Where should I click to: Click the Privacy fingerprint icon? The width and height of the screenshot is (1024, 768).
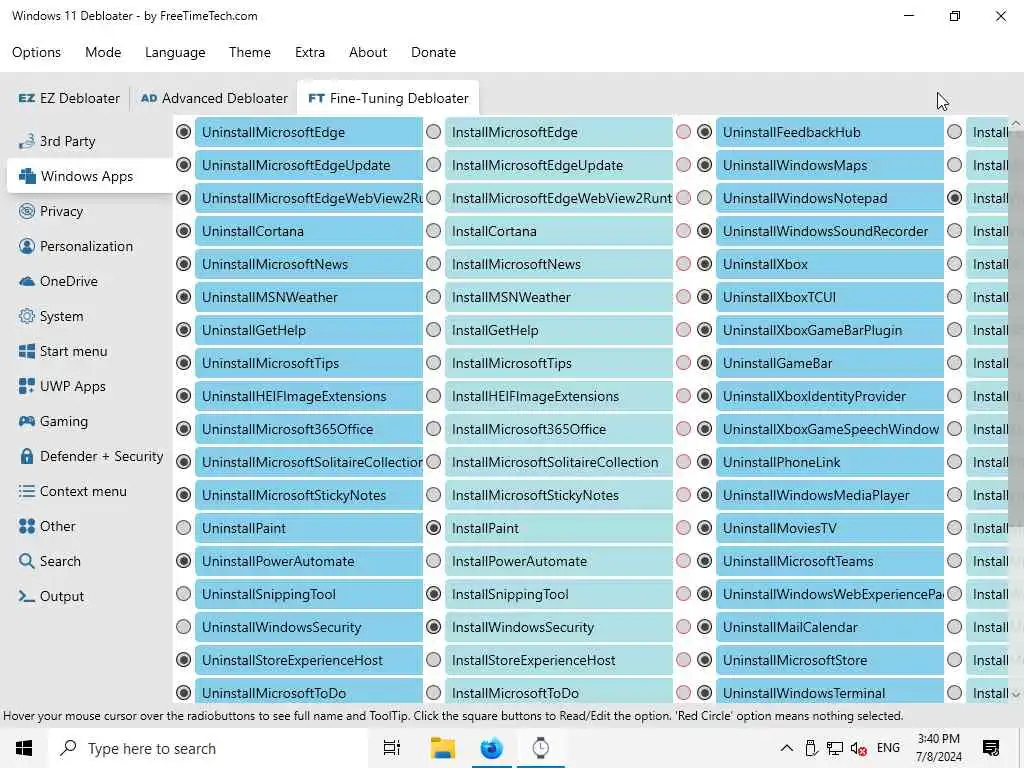click(26, 211)
